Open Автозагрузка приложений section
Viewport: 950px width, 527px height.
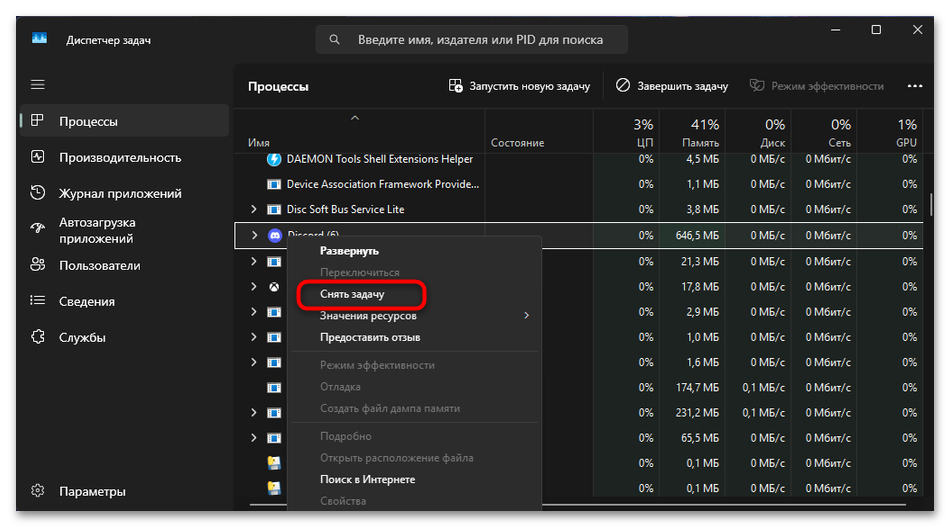point(124,230)
